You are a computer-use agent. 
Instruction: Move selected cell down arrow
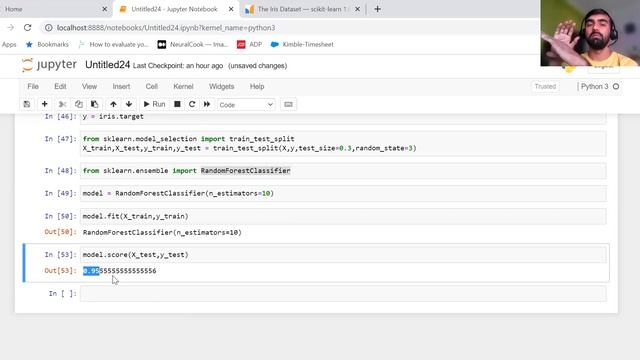point(129,104)
